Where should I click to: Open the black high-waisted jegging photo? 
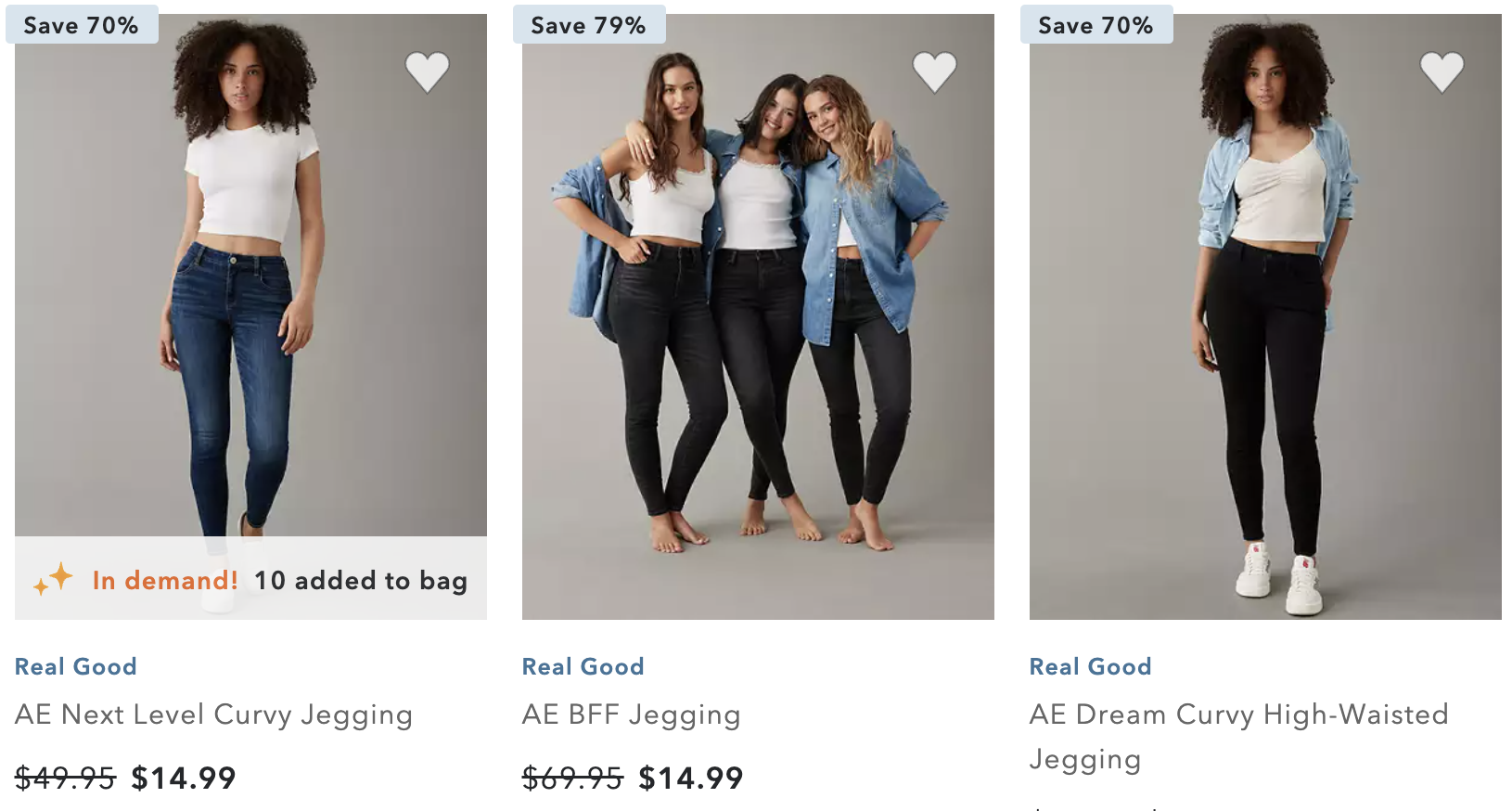(x=1265, y=315)
